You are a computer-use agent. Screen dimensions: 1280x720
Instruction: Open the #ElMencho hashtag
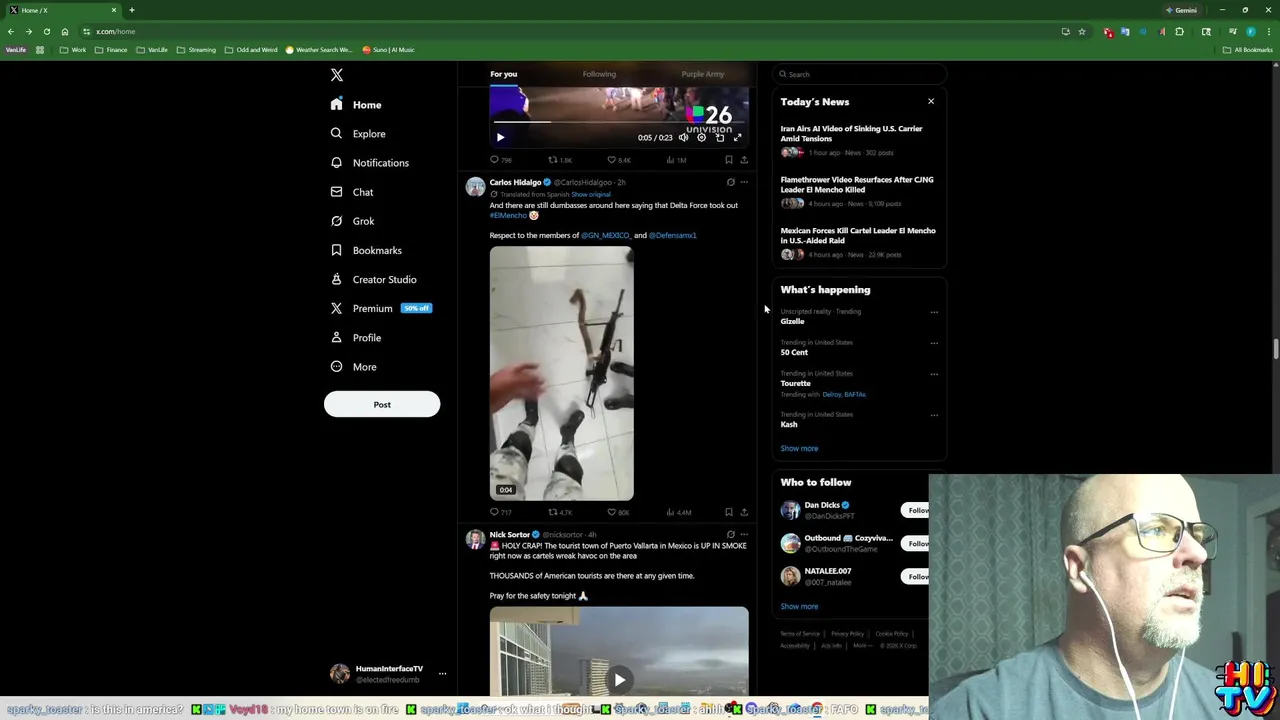[508, 215]
